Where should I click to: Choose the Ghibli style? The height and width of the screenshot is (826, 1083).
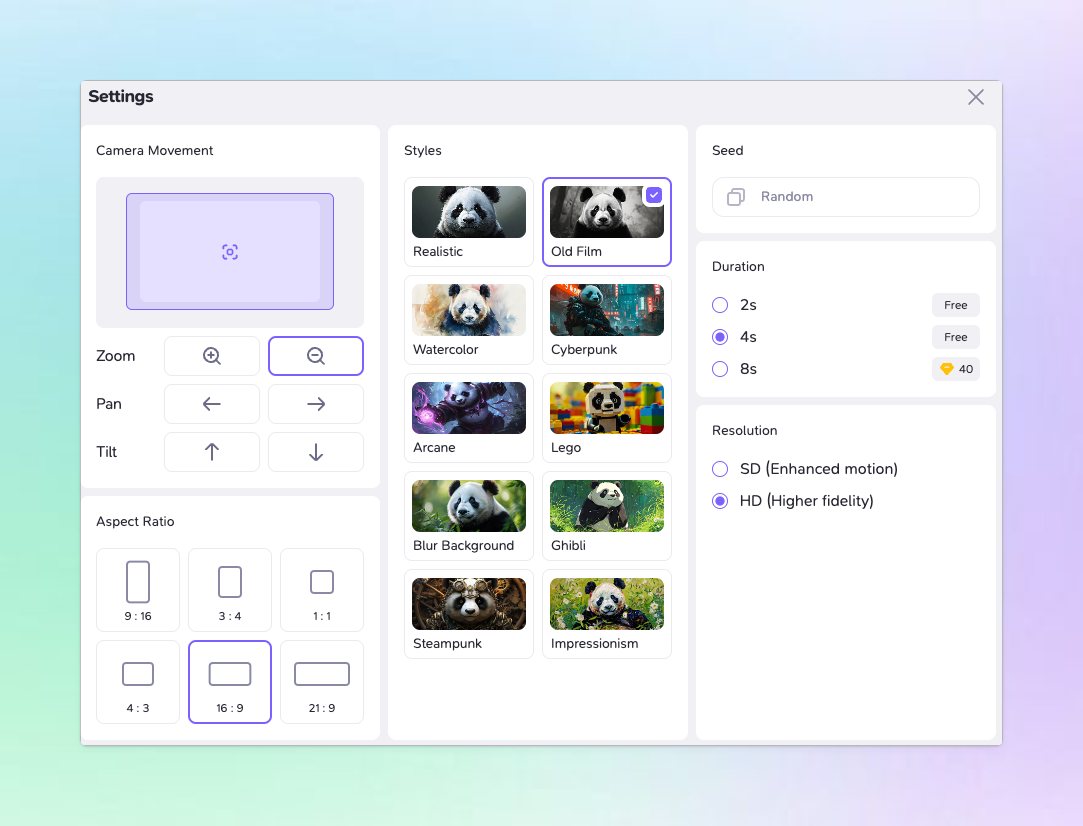click(x=606, y=516)
